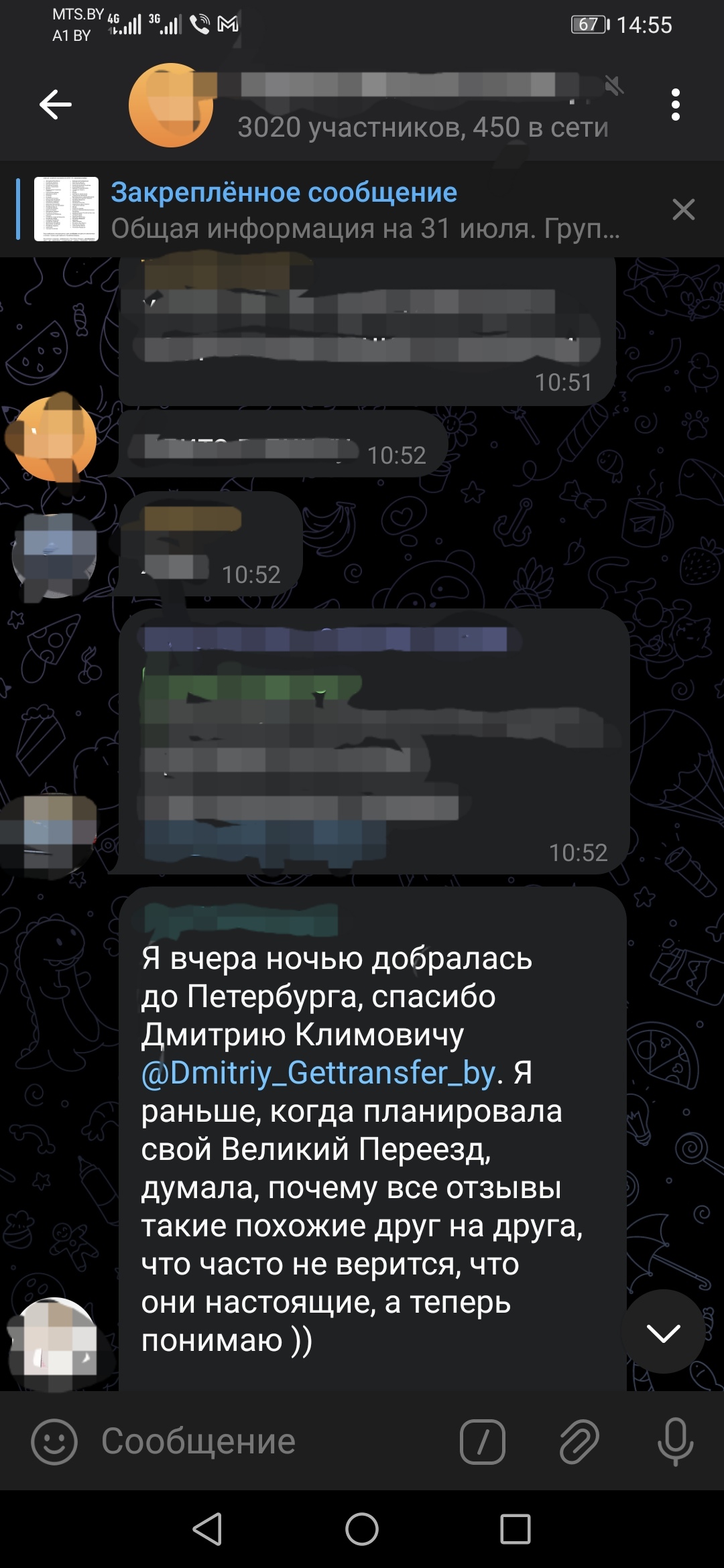
Task: Open the group's orange profile picture in header
Action: pyautogui.click(x=171, y=105)
